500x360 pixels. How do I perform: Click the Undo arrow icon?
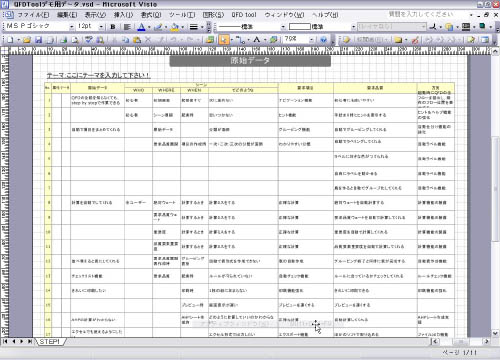[173, 40]
